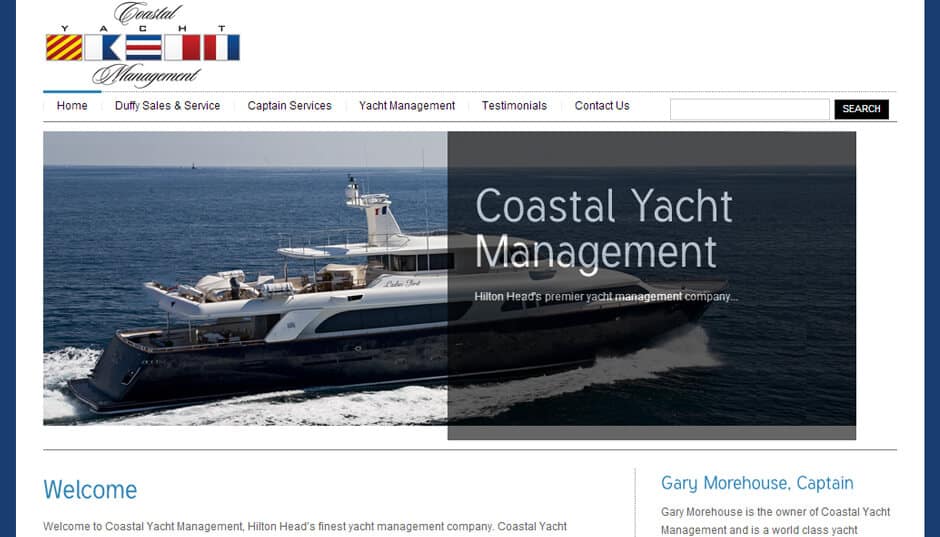This screenshot has width=940, height=537.
Task: Click the yacht hero banner image
Action: pos(450,279)
